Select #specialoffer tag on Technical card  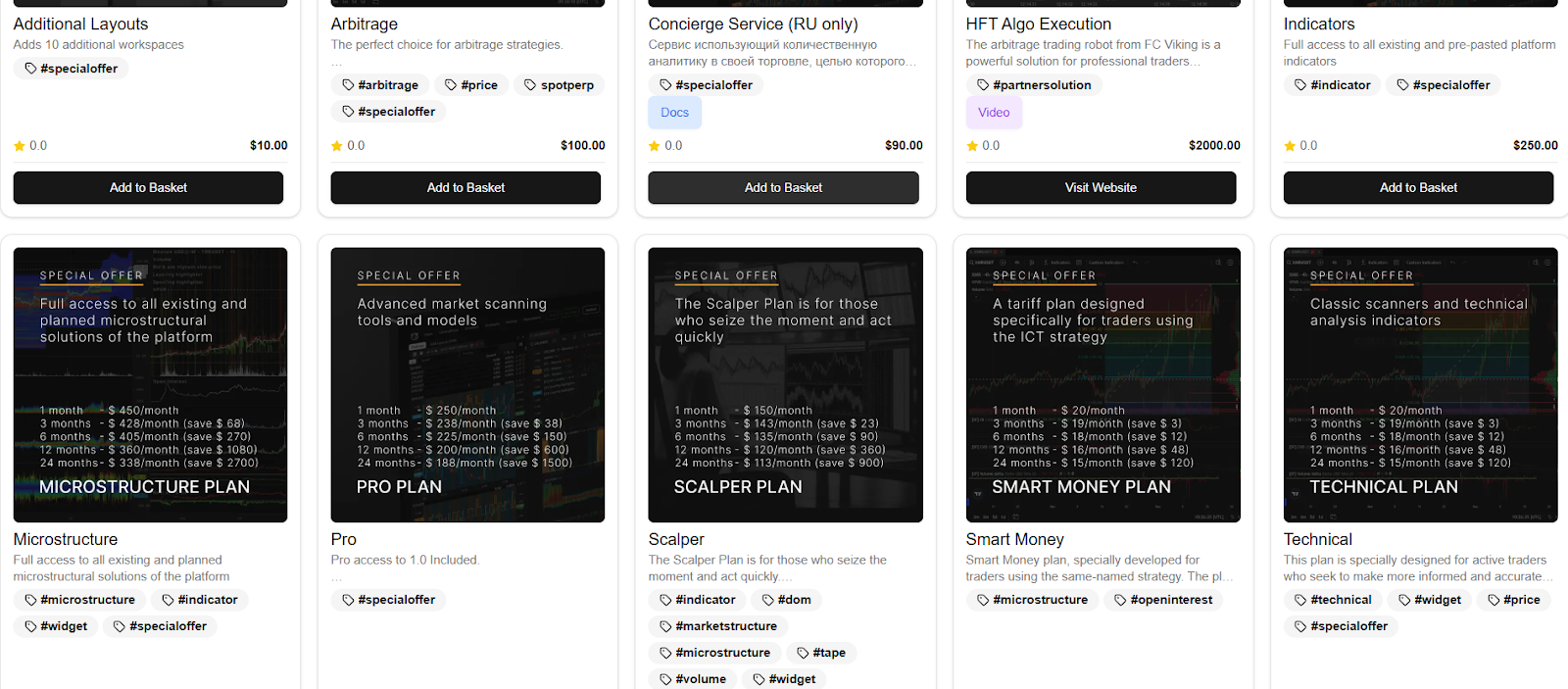pyautogui.click(x=1341, y=626)
